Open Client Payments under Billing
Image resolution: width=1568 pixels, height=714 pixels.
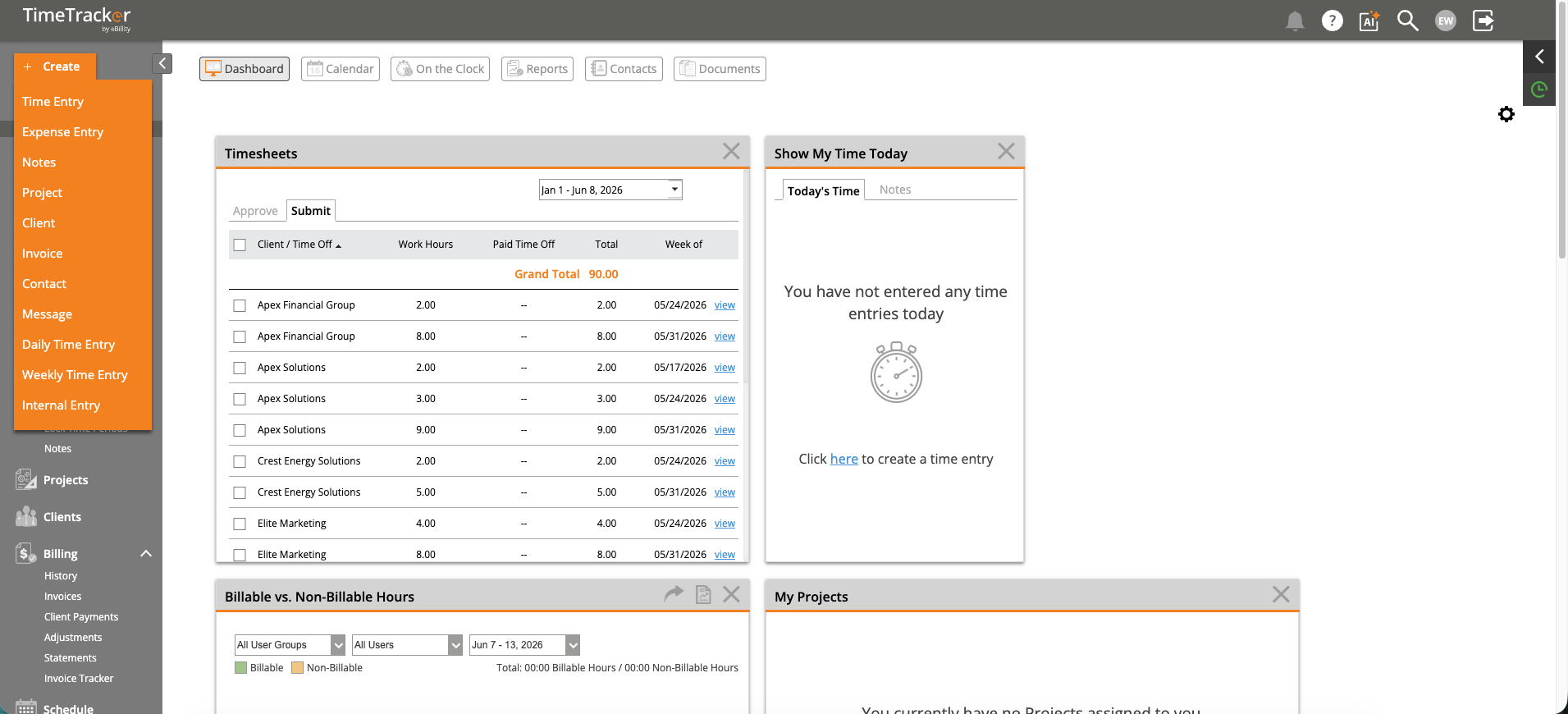coord(81,617)
